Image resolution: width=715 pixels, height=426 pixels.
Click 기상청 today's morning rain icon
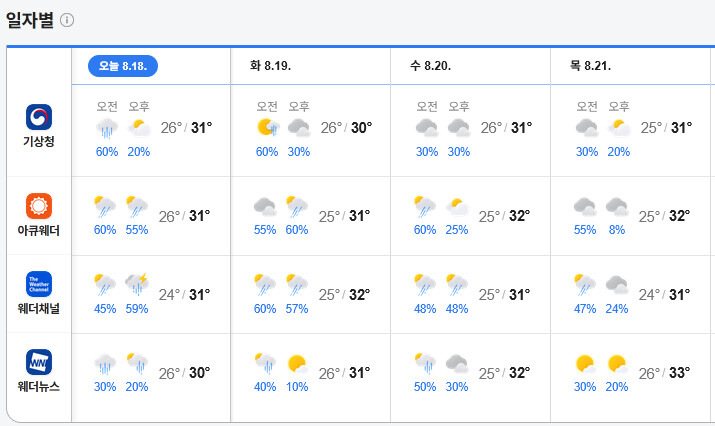(x=107, y=128)
